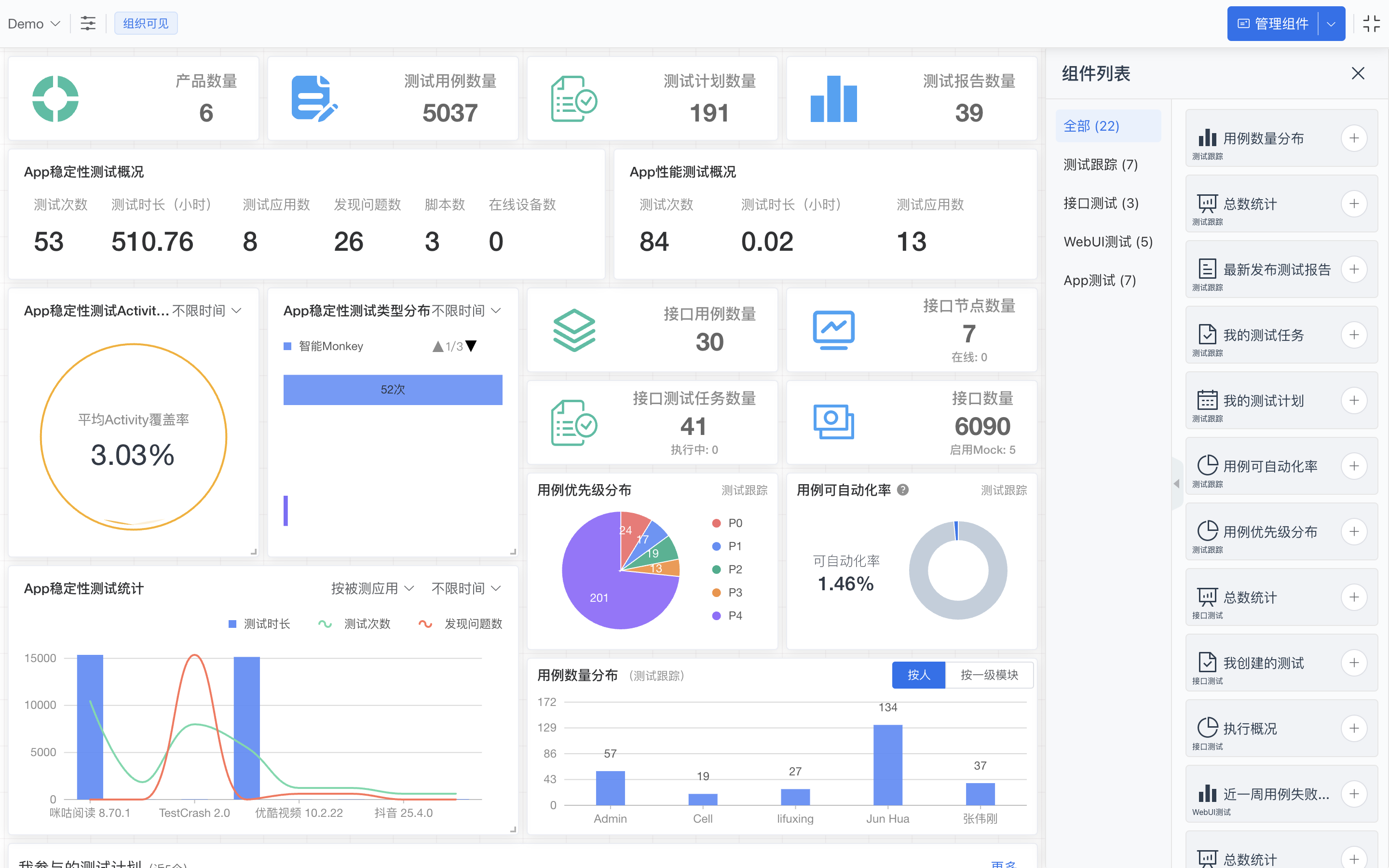Open the filter settings sliders icon
The width and height of the screenshot is (1389, 868).
coord(88,24)
